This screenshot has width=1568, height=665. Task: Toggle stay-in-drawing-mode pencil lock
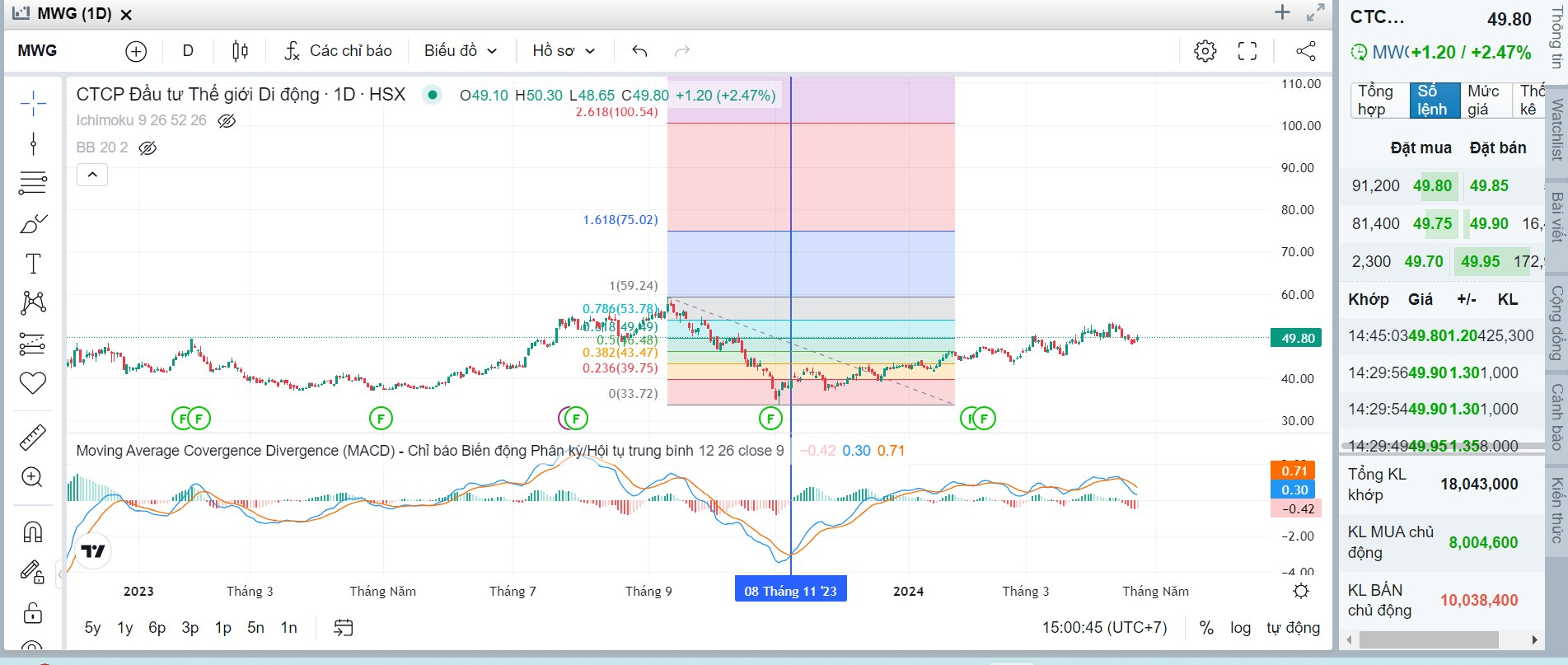pyautogui.click(x=33, y=572)
